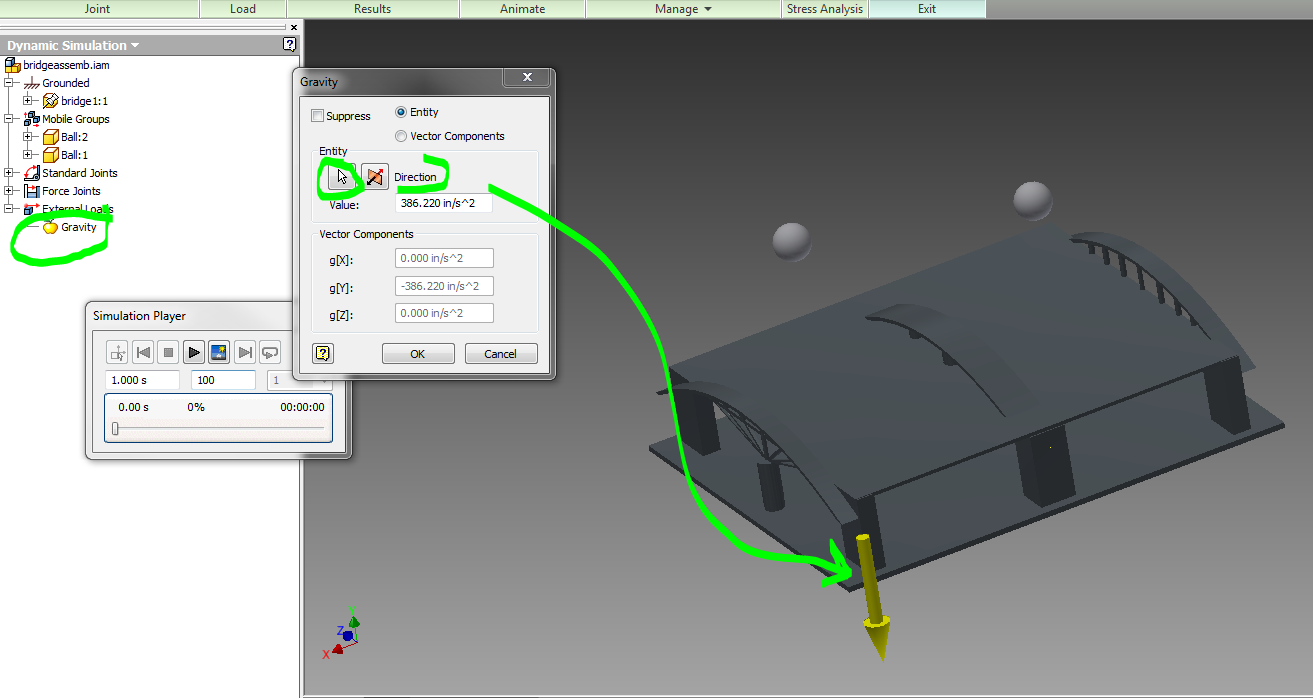Click the gravity Value field 386.220 in/s^2
Image resolution: width=1313 pixels, height=698 pixels.
pyautogui.click(x=444, y=203)
